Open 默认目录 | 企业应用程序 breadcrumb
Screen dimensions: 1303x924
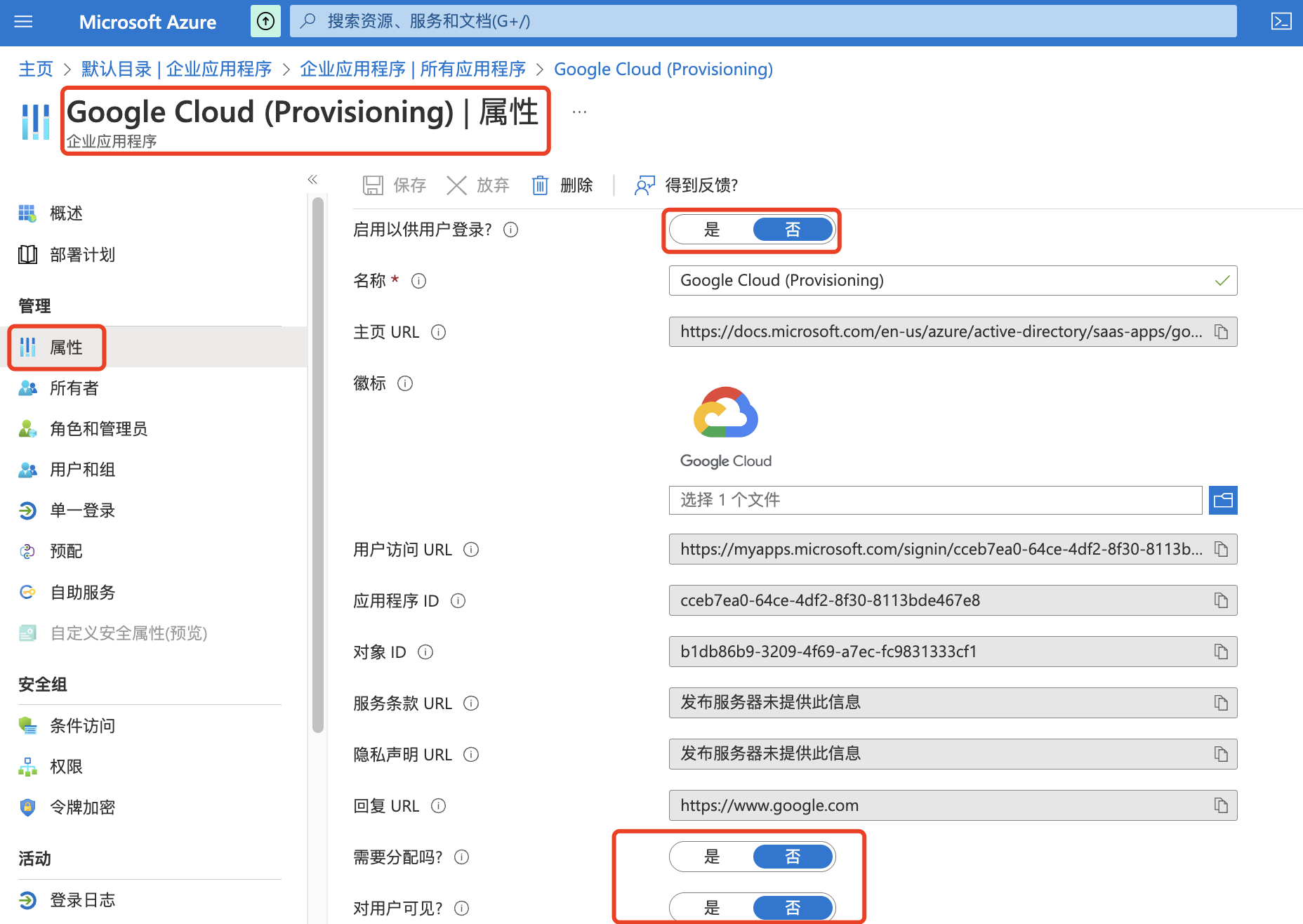pos(176,70)
